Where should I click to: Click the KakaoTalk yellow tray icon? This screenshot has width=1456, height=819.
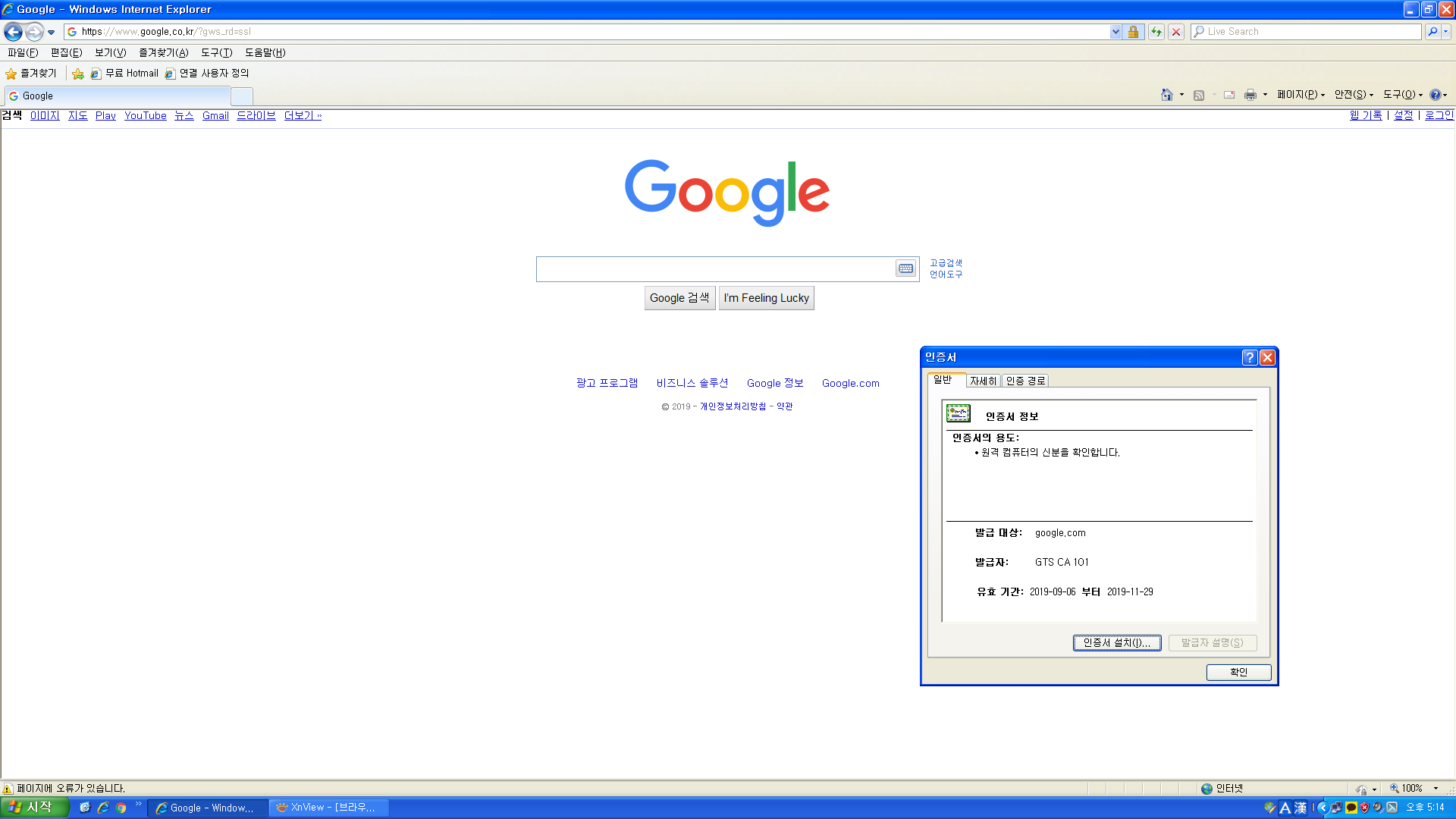tap(1351, 808)
